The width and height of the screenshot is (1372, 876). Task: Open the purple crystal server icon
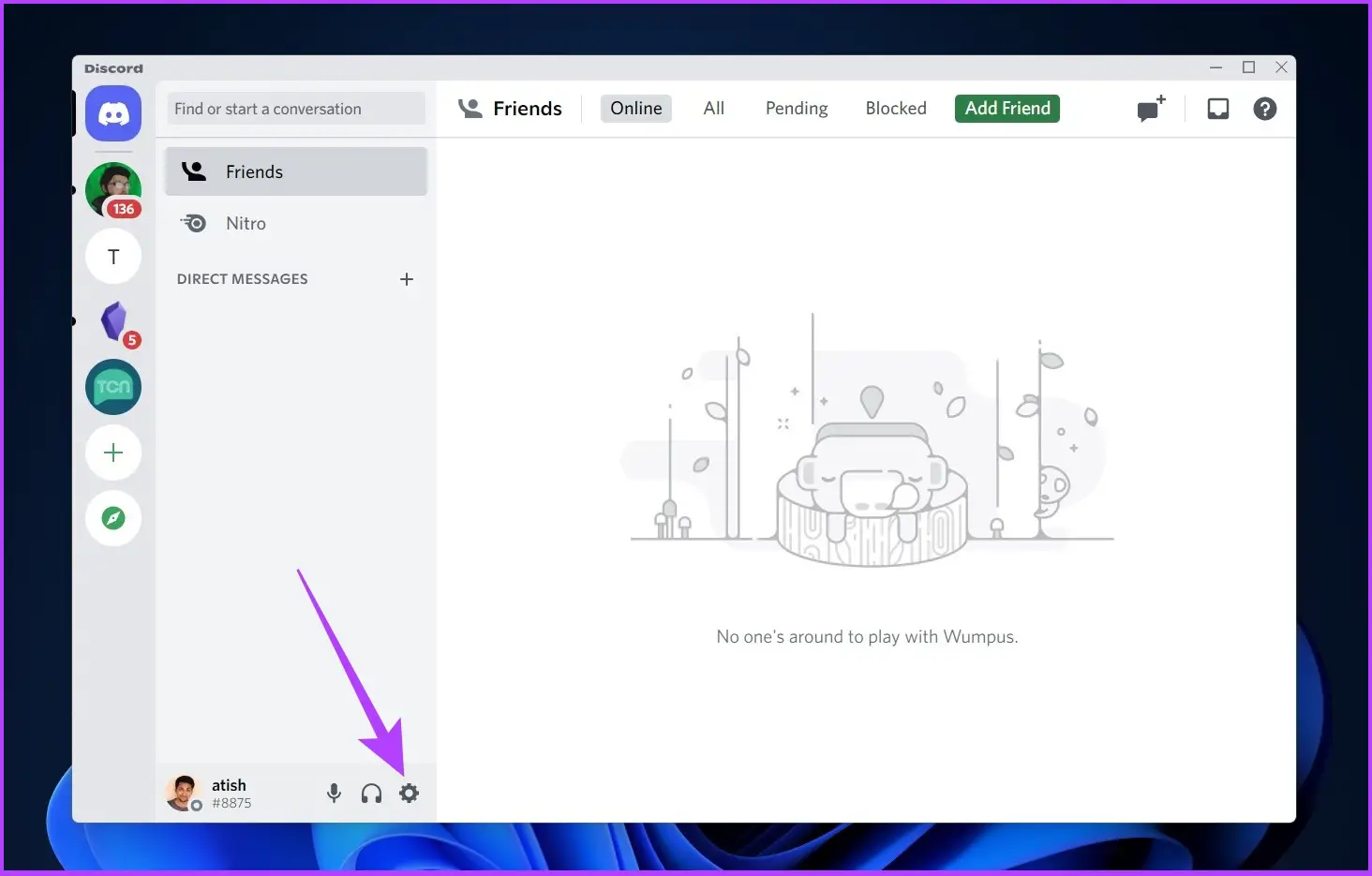click(x=113, y=321)
